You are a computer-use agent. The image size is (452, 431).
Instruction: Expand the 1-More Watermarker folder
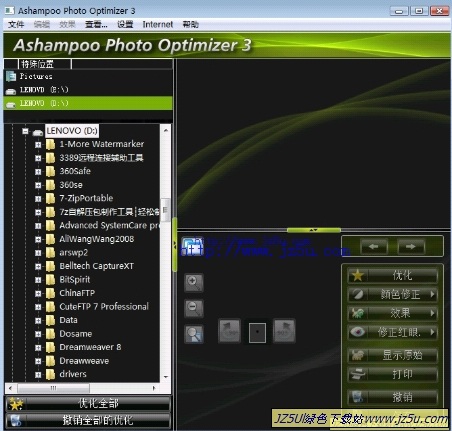point(38,145)
